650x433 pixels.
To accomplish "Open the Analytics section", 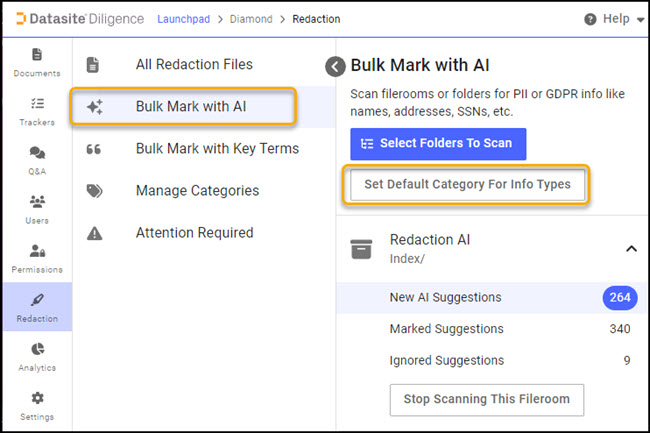I will (36, 355).
